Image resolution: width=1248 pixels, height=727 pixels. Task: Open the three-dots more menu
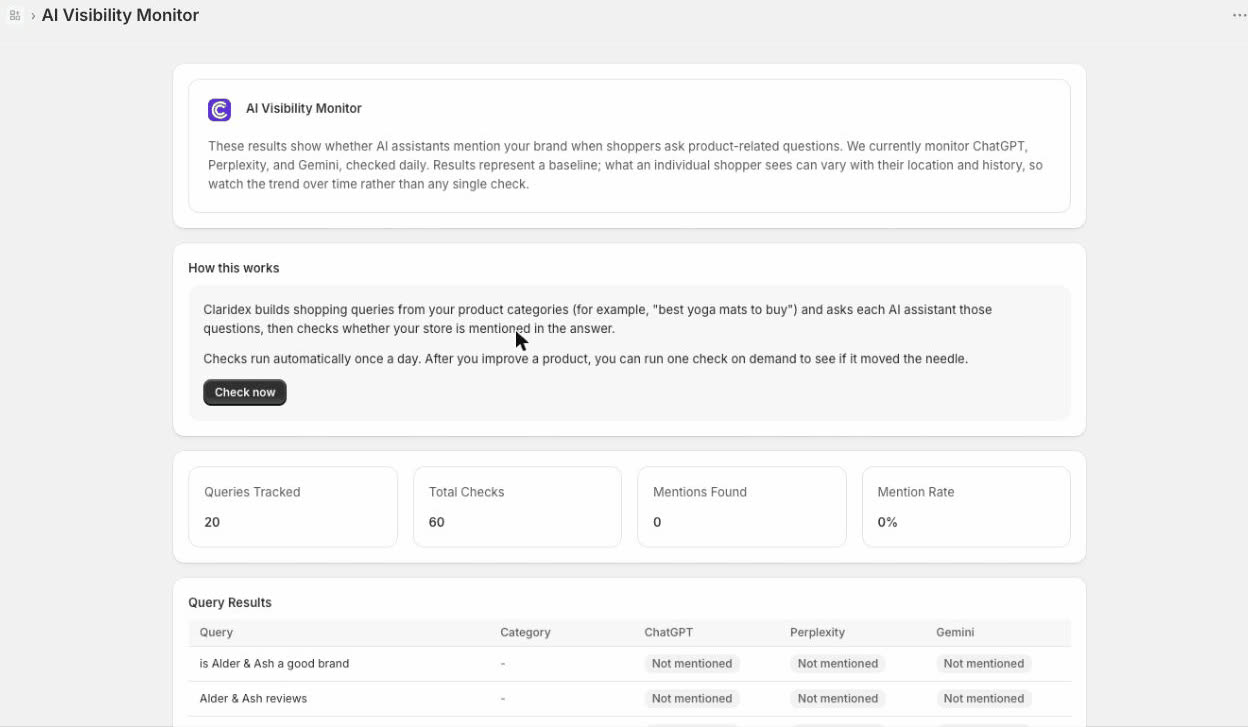tap(1239, 16)
